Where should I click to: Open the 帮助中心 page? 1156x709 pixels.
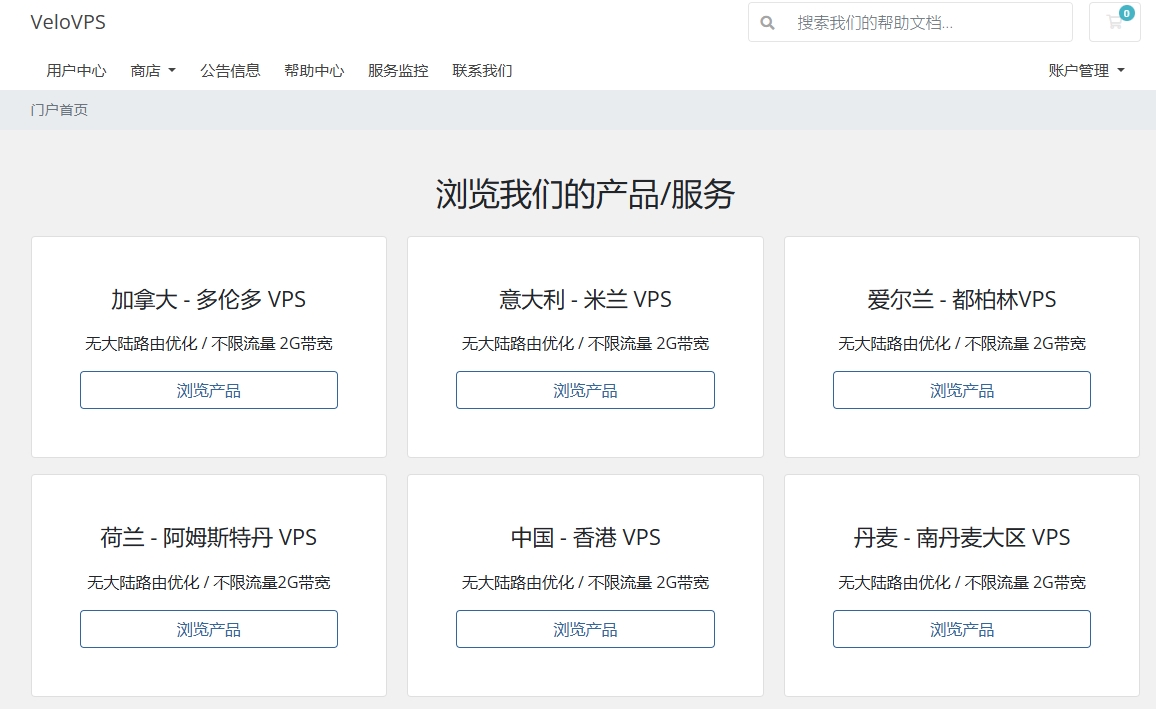pyautogui.click(x=314, y=70)
